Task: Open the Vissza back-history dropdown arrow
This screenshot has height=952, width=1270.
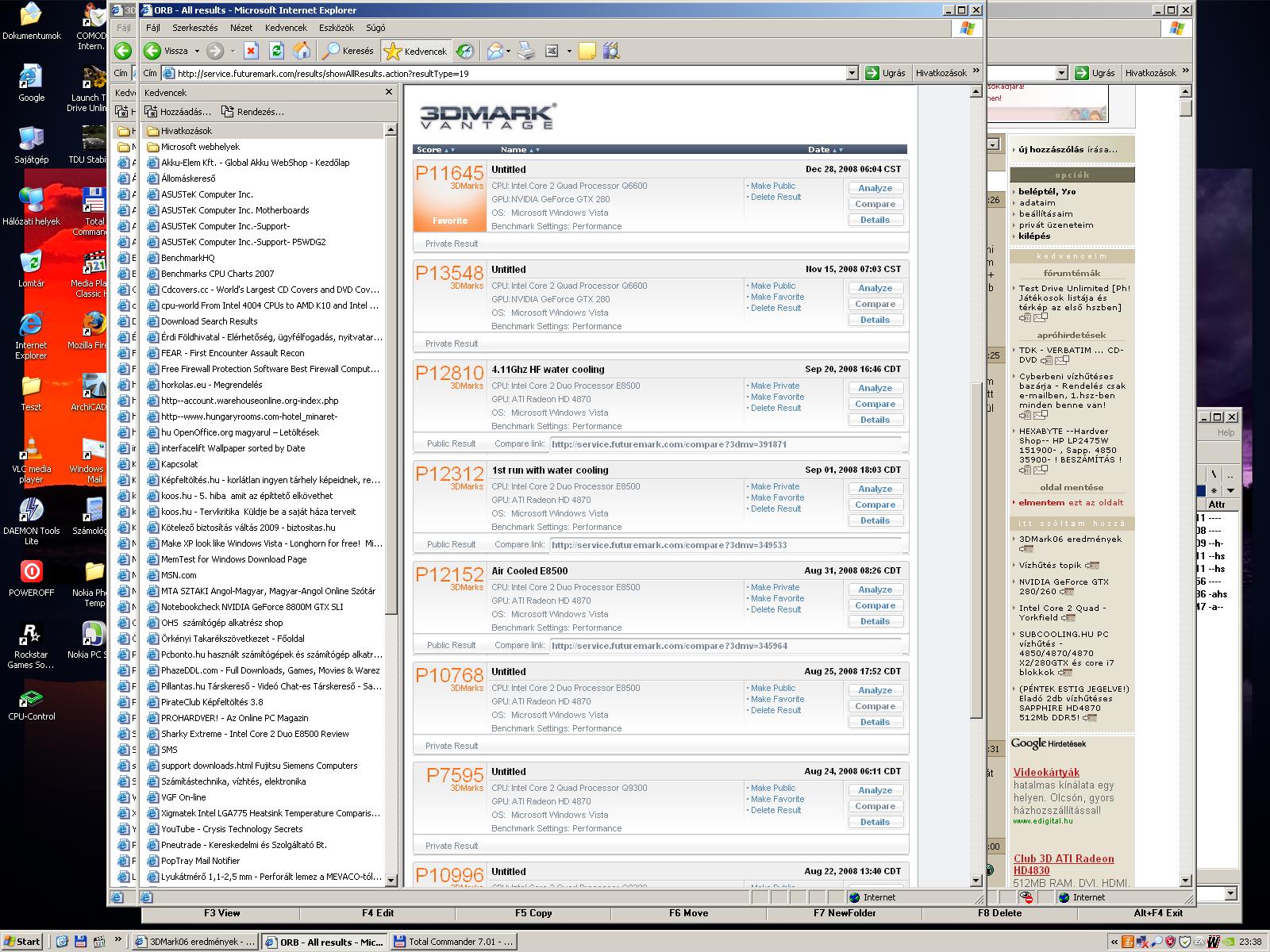Action: click(197, 52)
